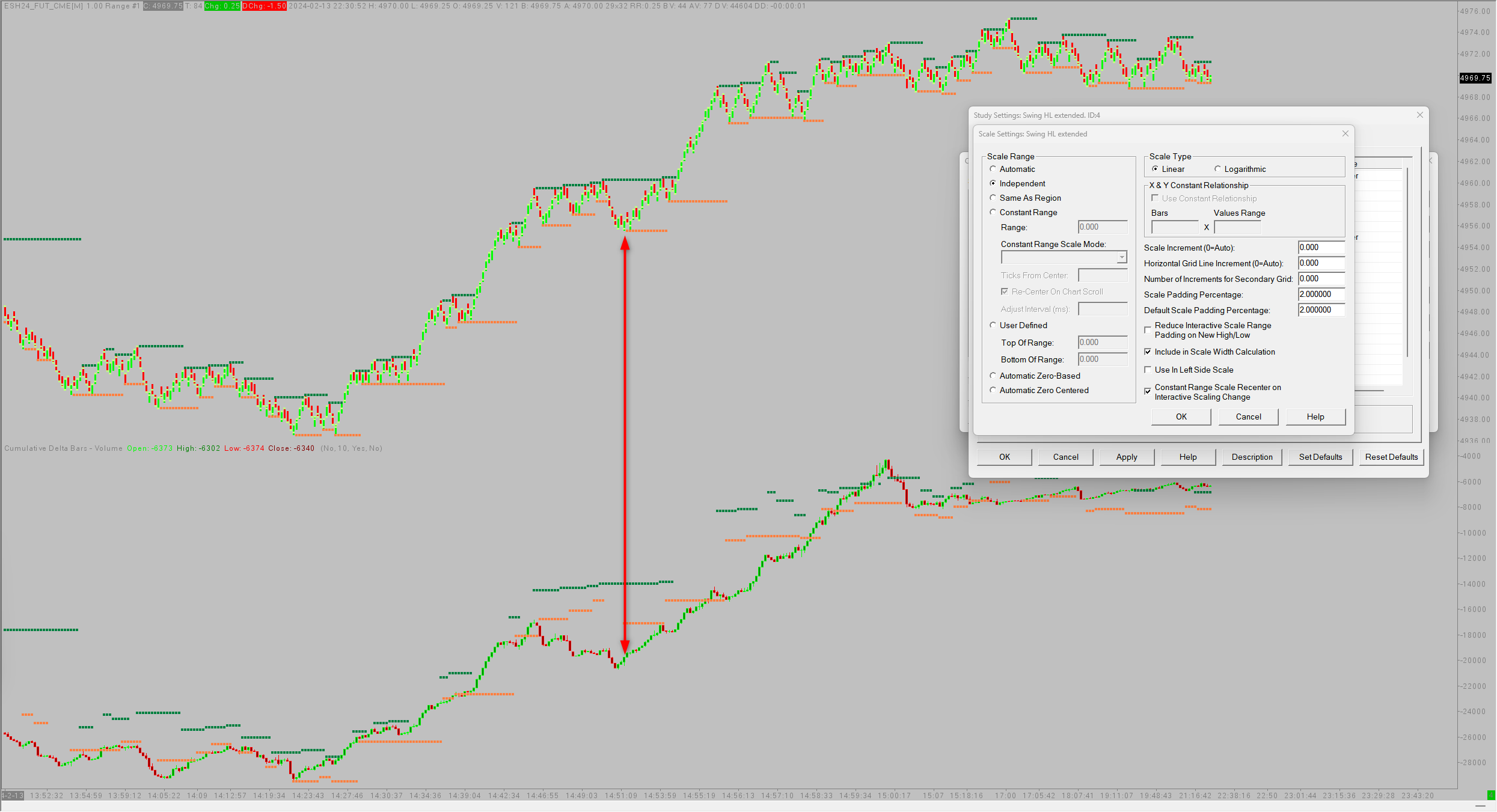Viewport: 1497px width, 812px height.
Task: Click the black current price 4969.75 label
Action: tap(1475, 78)
